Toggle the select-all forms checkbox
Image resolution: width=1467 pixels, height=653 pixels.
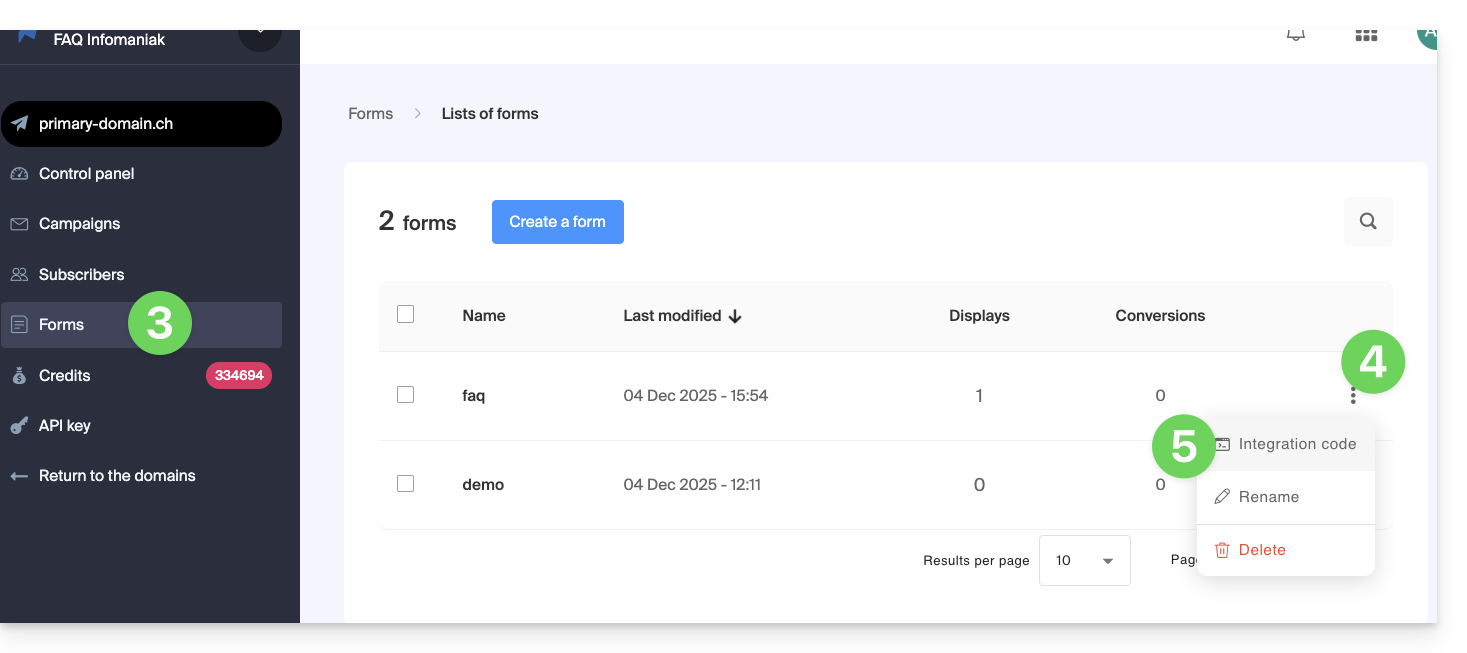tap(405, 315)
